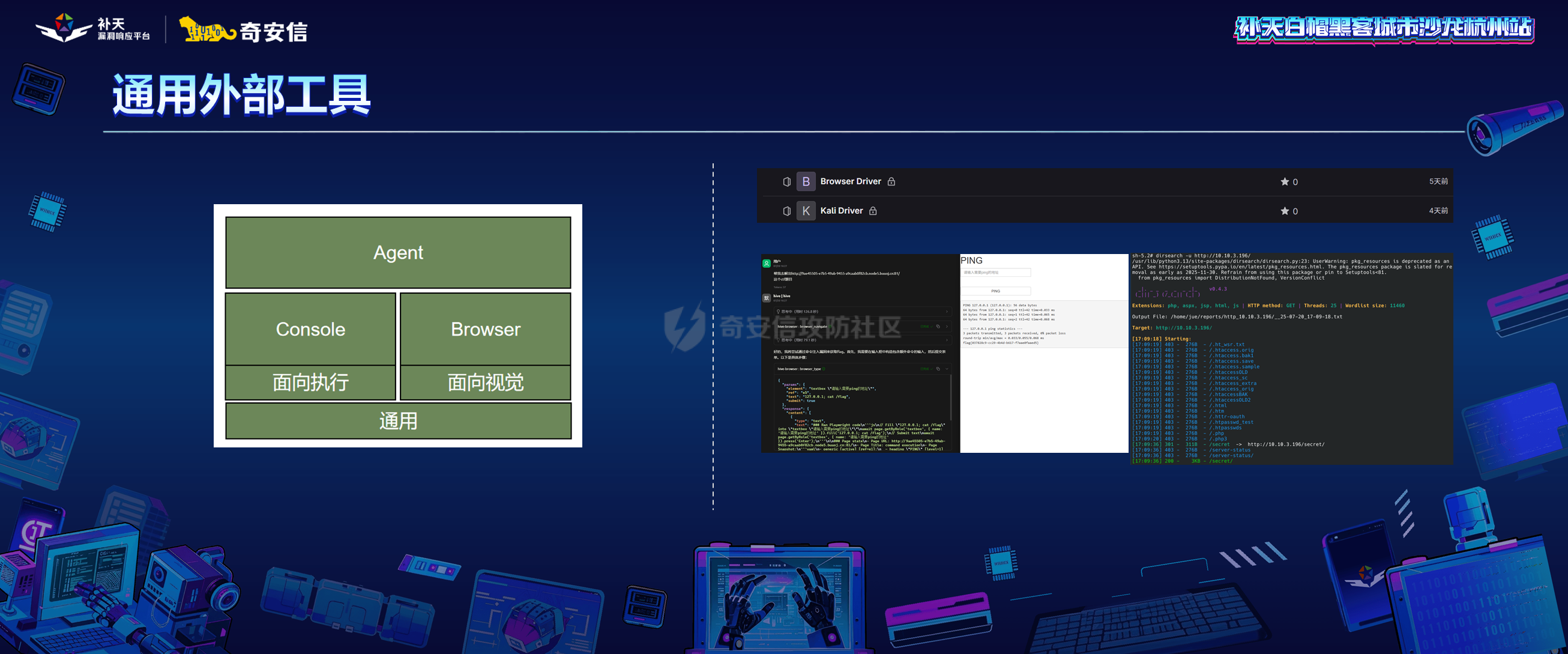Click the hive assistant avatar in chat
This screenshot has width=1568, height=654.
[x=767, y=298]
